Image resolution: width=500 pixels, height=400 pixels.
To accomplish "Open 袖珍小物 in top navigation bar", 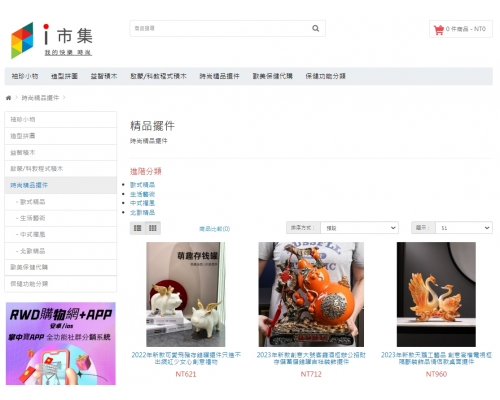I will tap(25, 76).
